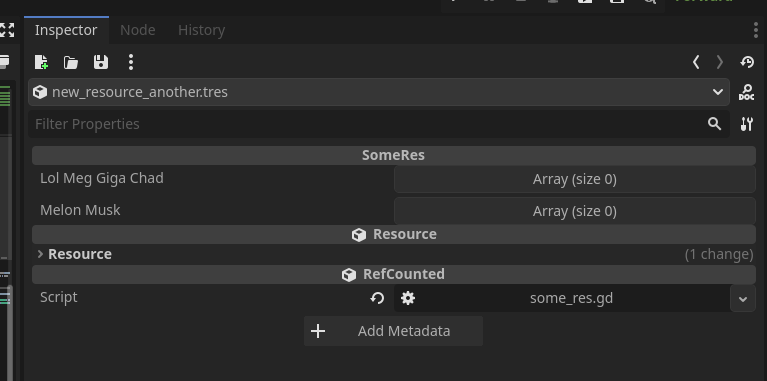
Task: Open the Inspector dock options menu
Action: coord(756,30)
